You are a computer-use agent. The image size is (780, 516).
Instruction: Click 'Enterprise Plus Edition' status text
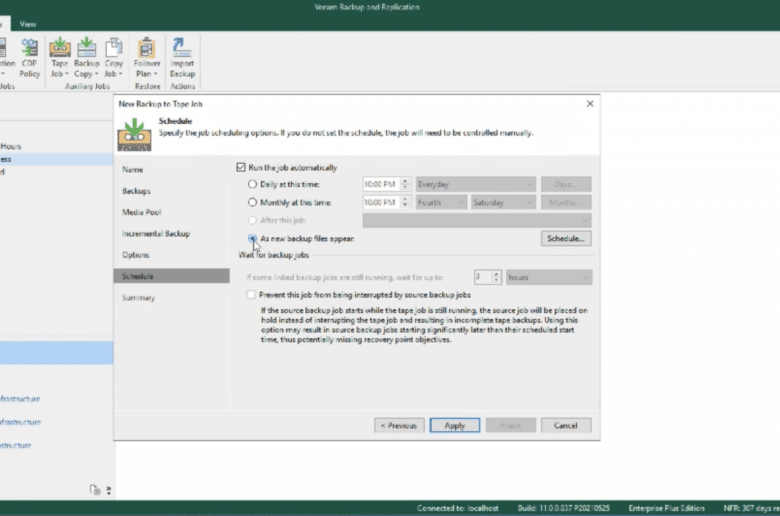click(x=667, y=508)
